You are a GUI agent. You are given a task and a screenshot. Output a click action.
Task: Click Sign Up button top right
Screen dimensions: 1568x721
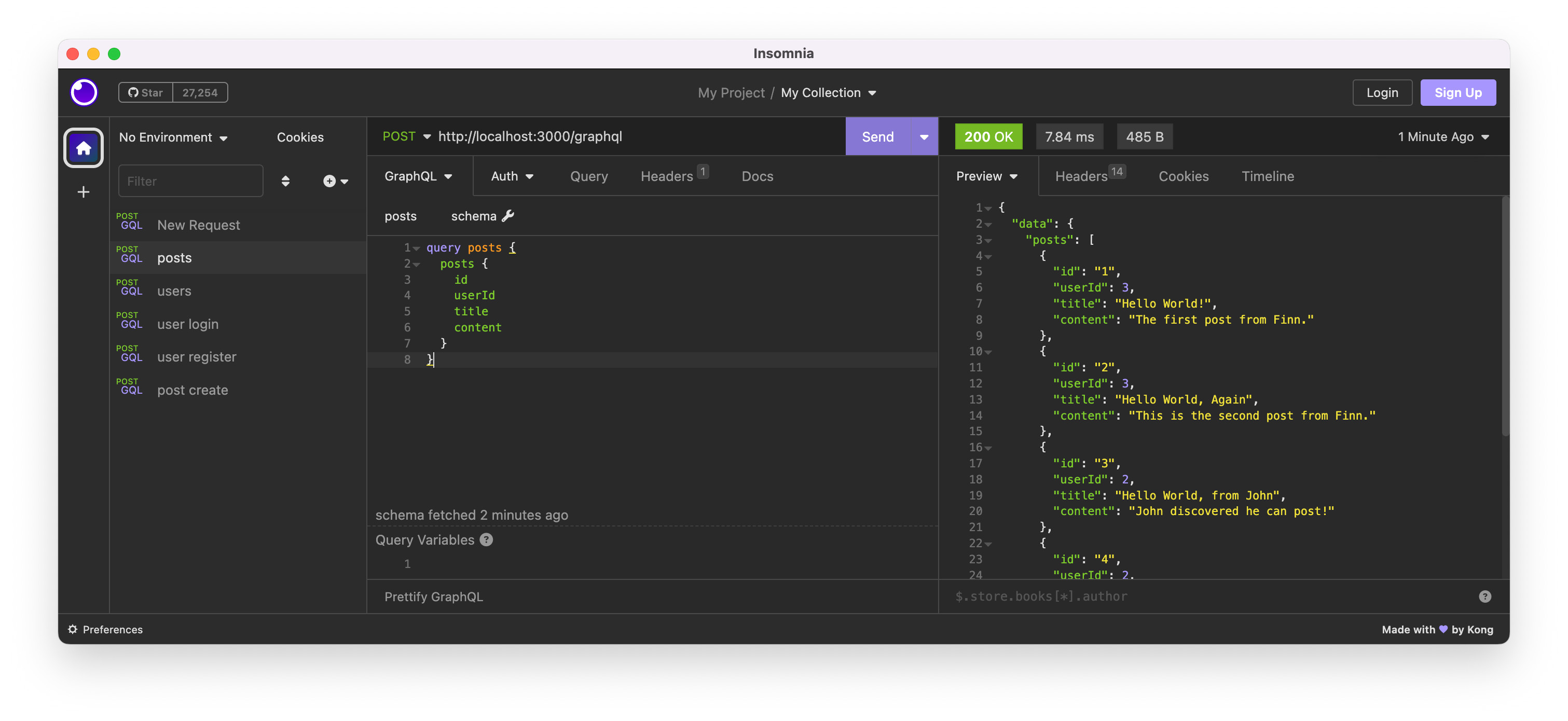point(1458,92)
